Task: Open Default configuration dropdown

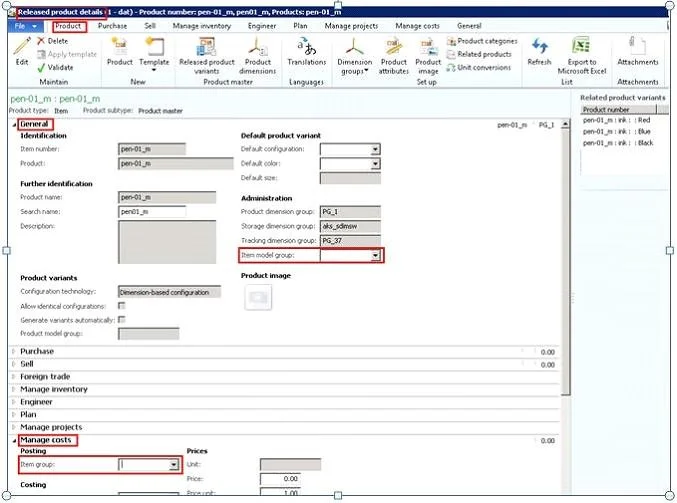Action: click(375, 149)
